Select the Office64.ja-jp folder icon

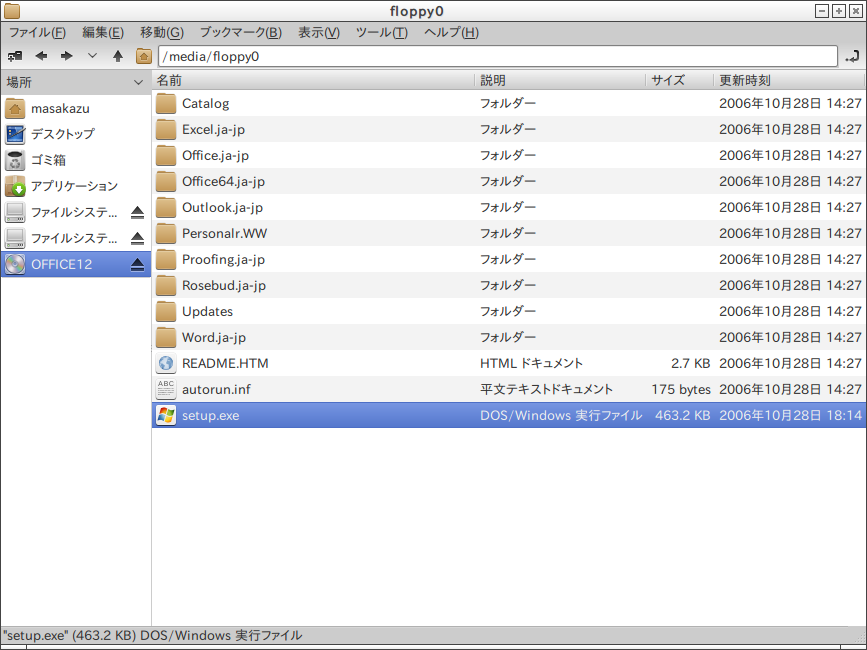point(166,181)
